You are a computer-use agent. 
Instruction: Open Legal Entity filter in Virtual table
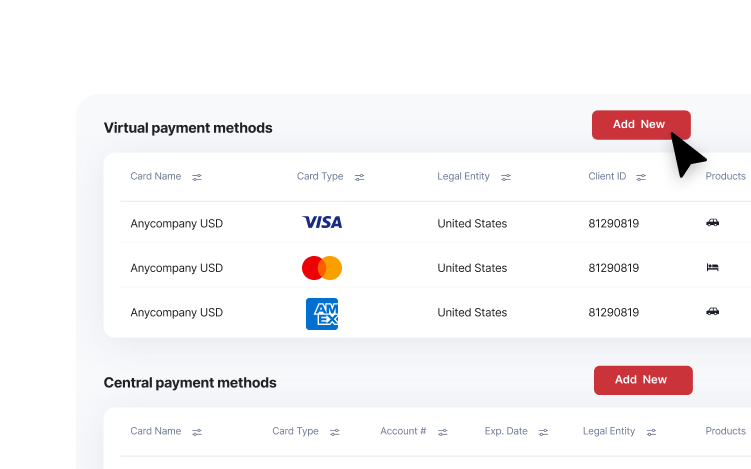pyautogui.click(x=506, y=177)
